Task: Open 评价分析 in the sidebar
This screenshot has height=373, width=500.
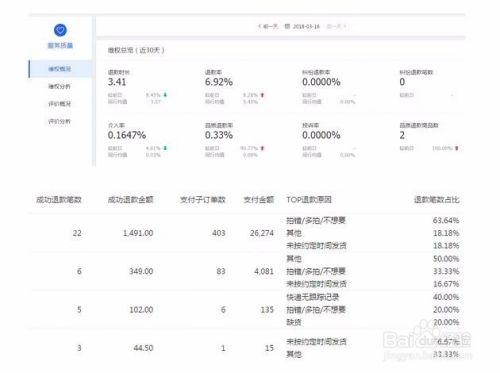Action: click(59, 121)
